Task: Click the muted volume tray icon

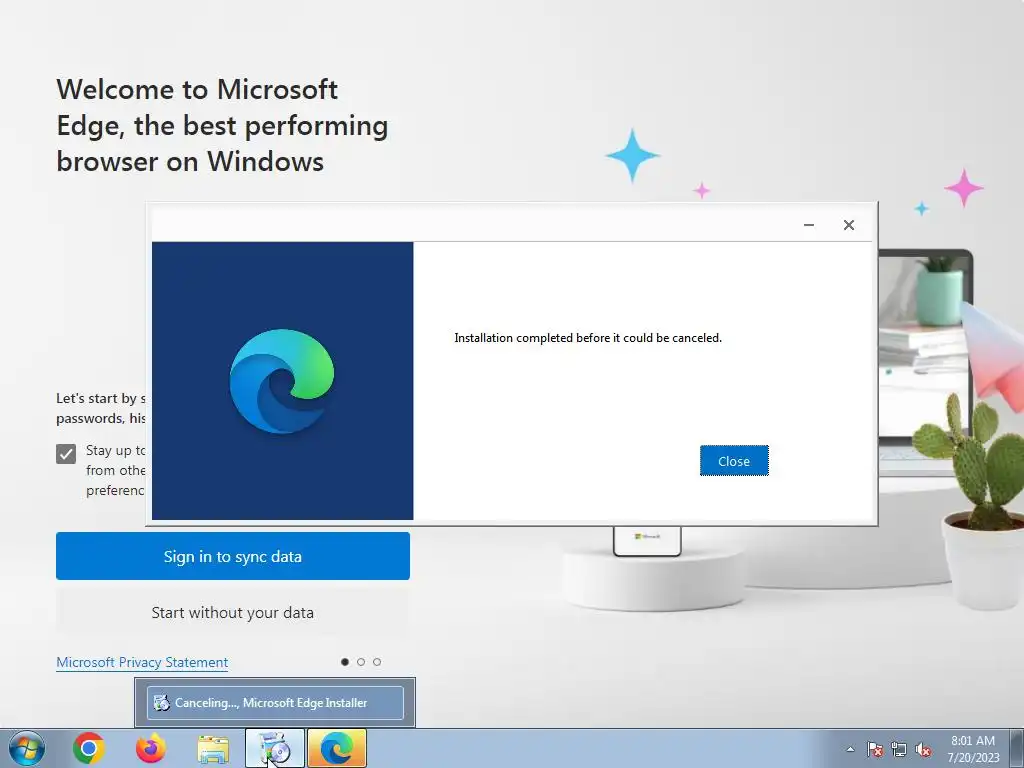Action: pyautogui.click(x=923, y=749)
